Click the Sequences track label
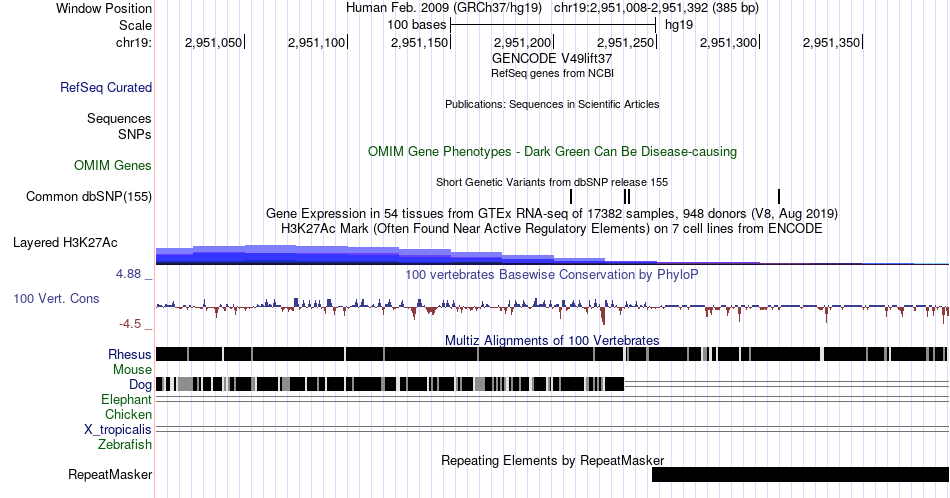Viewport: 950px width, 498px height. click(119, 118)
